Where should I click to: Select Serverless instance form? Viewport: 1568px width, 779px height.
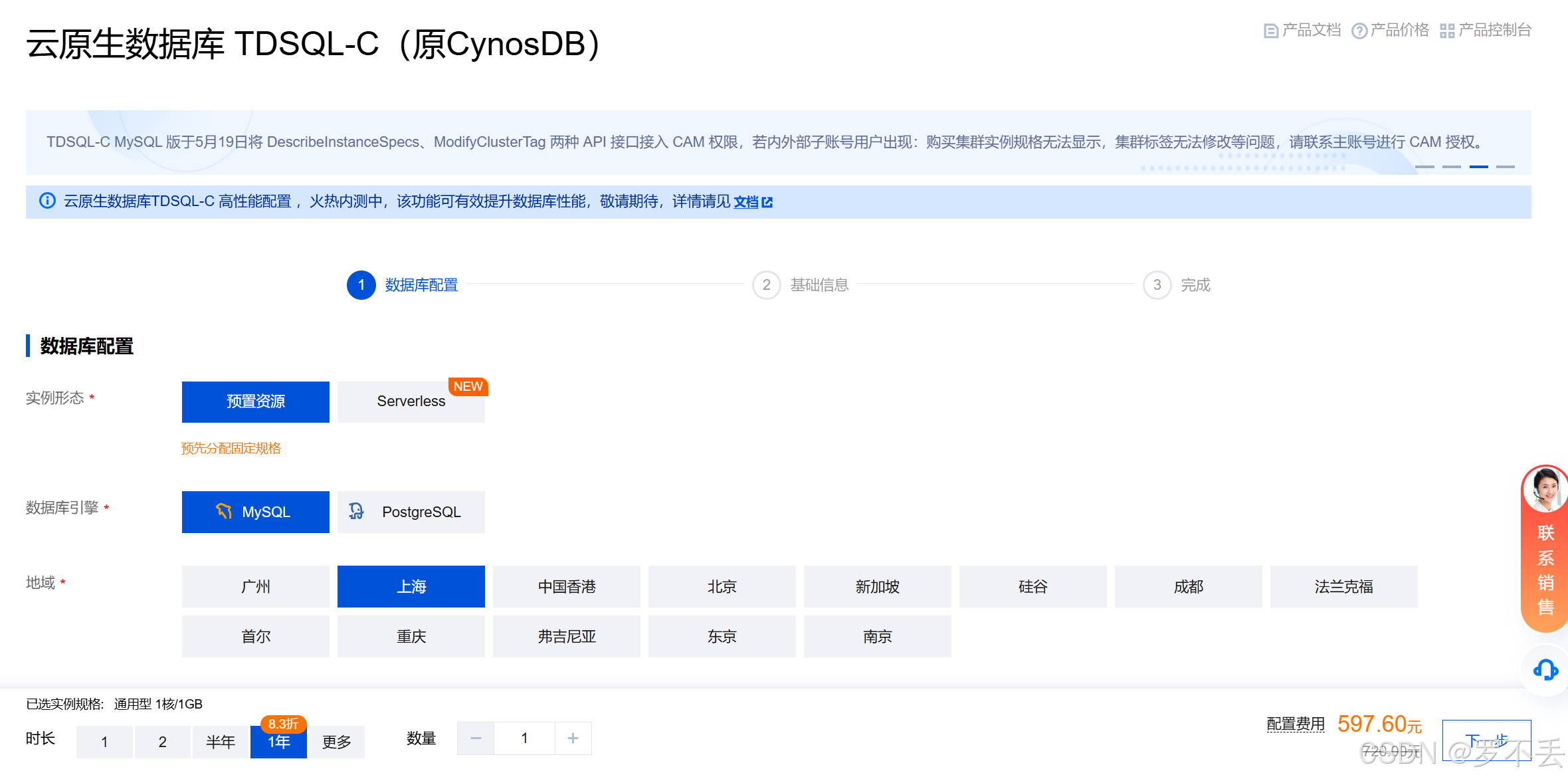click(411, 401)
